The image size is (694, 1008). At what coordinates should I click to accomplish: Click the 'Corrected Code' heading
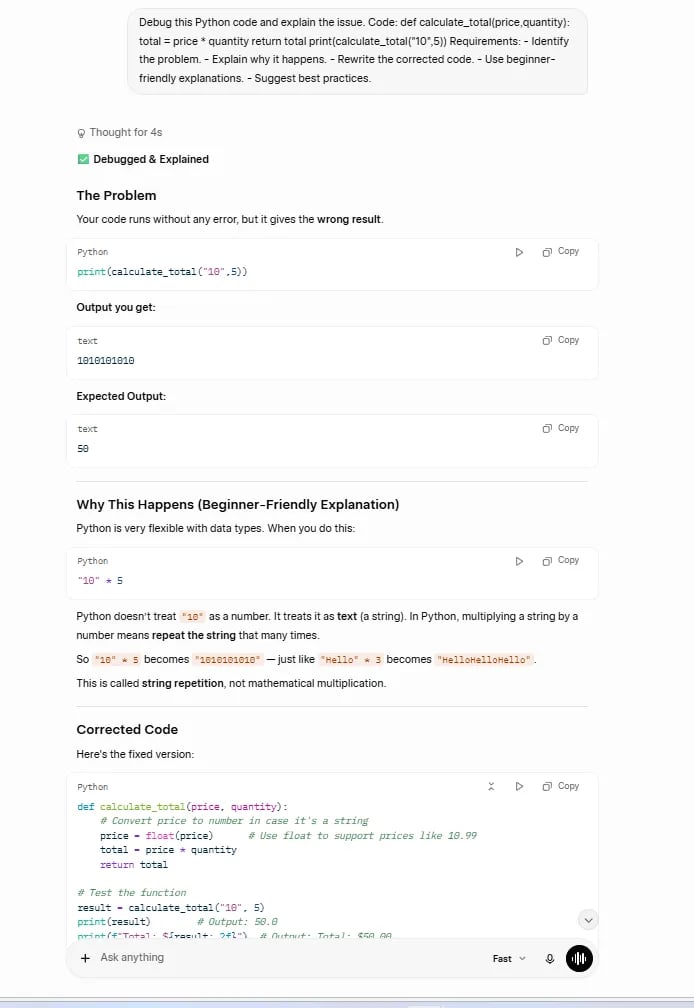127,730
